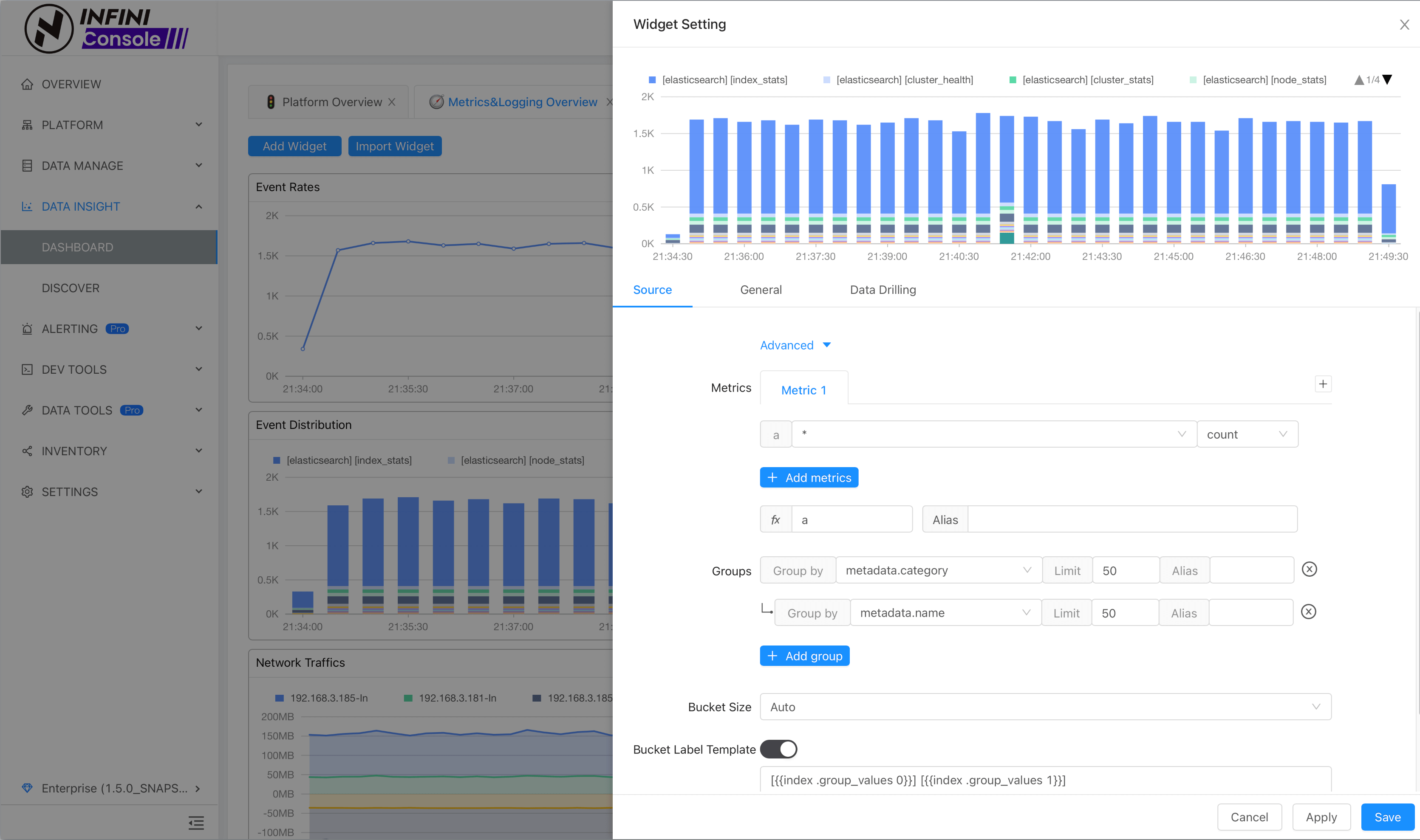Click the Save button

[x=1387, y=817]
